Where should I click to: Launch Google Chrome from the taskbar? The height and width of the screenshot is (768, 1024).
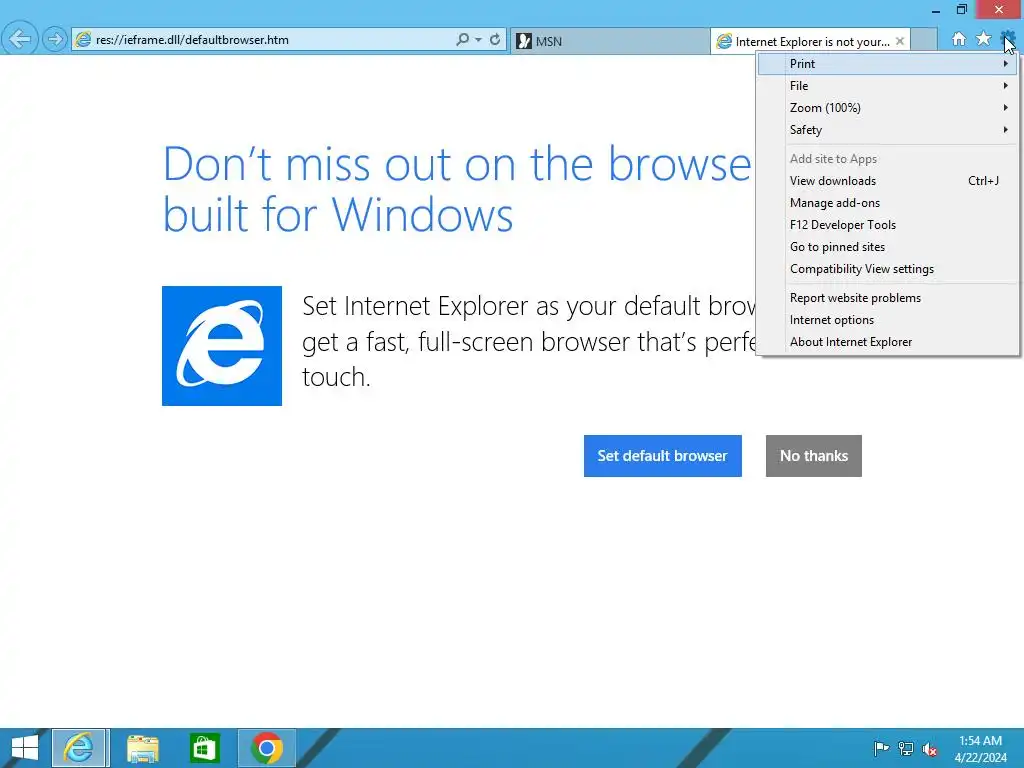click(x=266, y=748)
